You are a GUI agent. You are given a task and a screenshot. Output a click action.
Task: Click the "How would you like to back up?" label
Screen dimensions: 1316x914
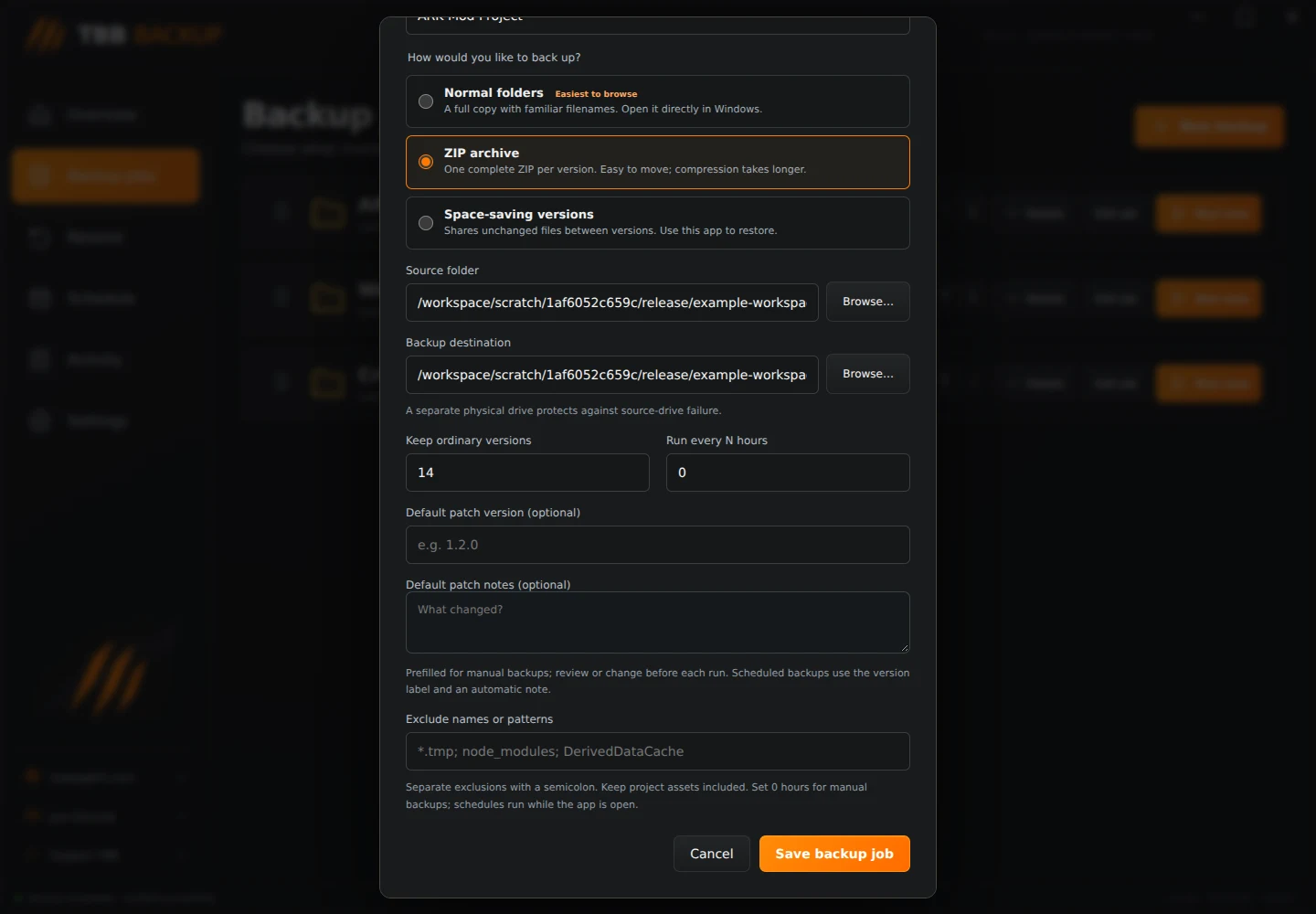[493, 58]
